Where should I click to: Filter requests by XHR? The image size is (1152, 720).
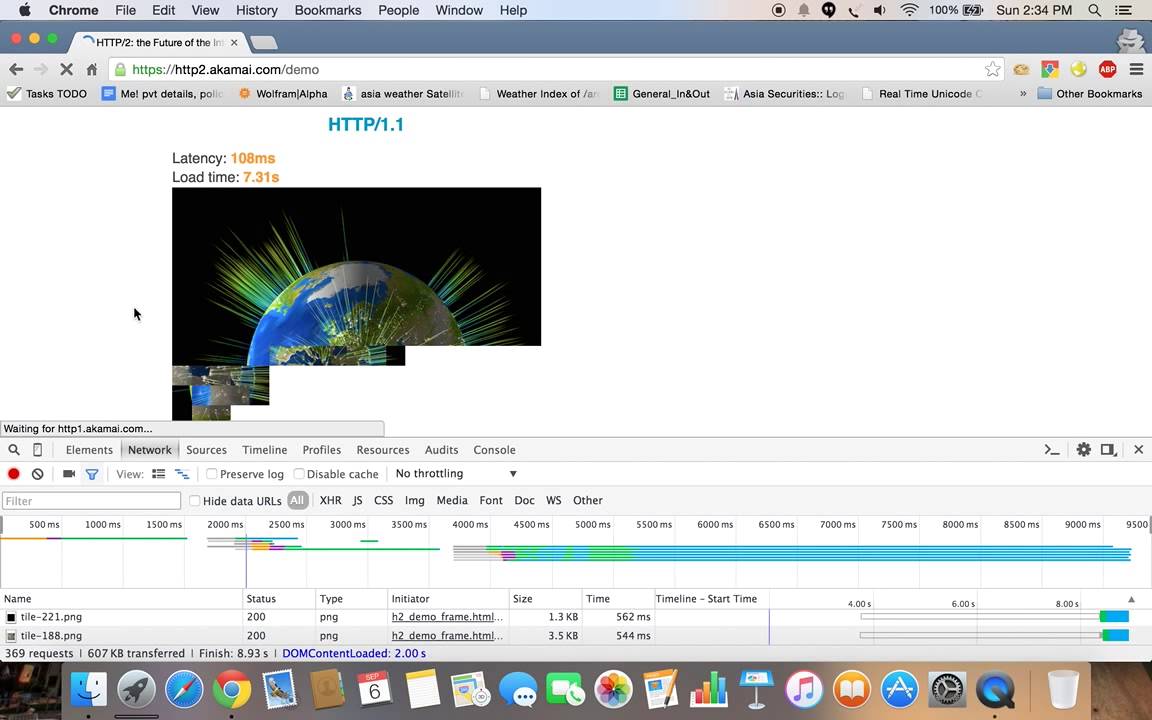[331, 500]
